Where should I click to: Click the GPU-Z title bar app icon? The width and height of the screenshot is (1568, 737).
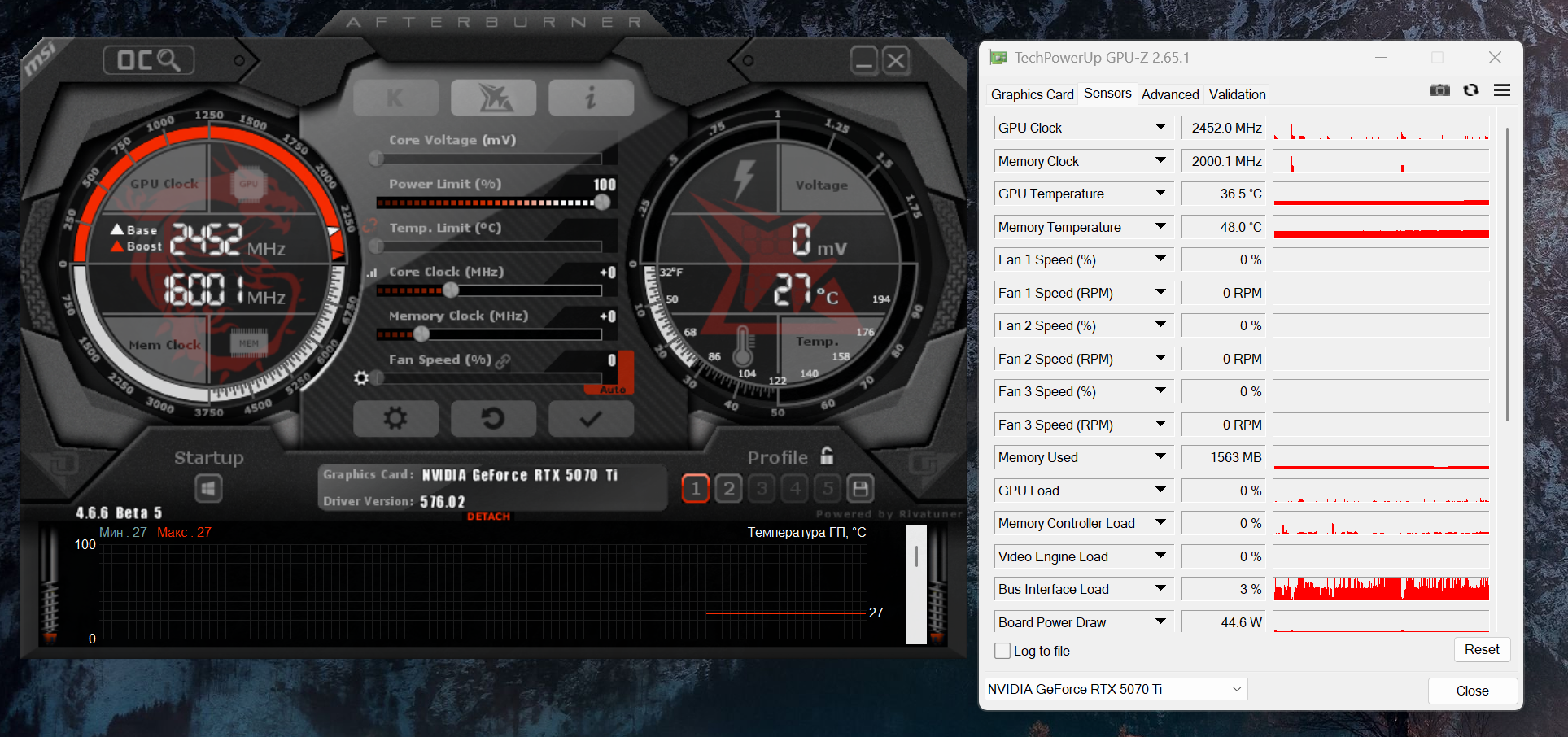(998, 58)
